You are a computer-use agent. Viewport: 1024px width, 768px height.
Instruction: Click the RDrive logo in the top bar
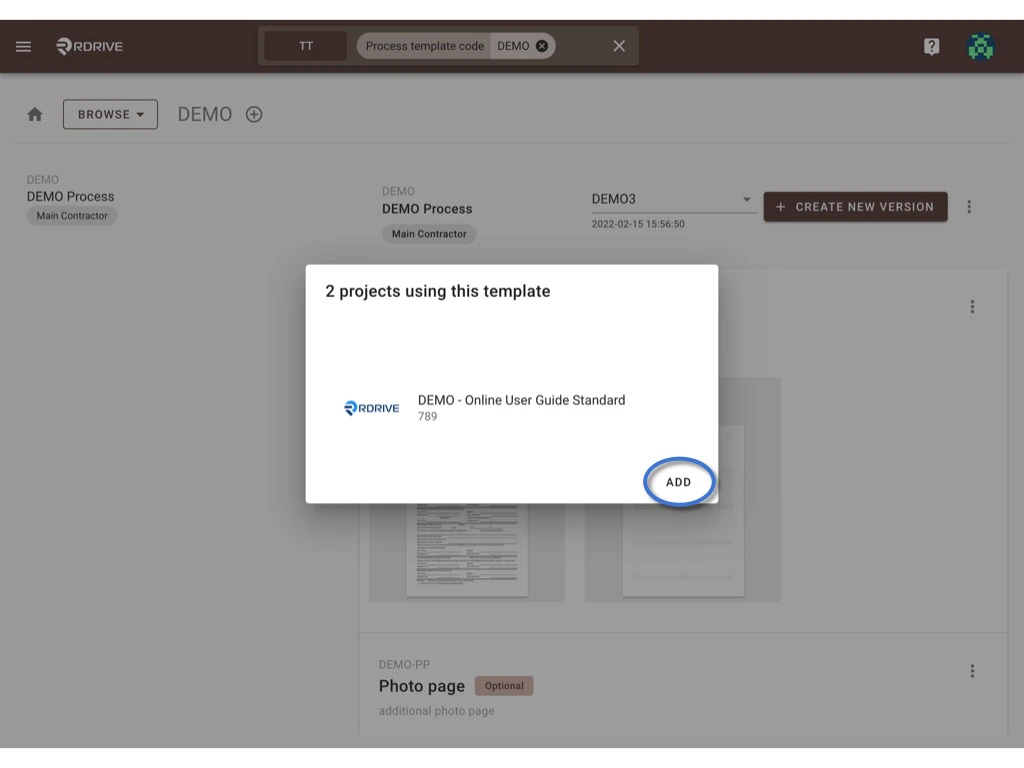click(x=88, y=45)
